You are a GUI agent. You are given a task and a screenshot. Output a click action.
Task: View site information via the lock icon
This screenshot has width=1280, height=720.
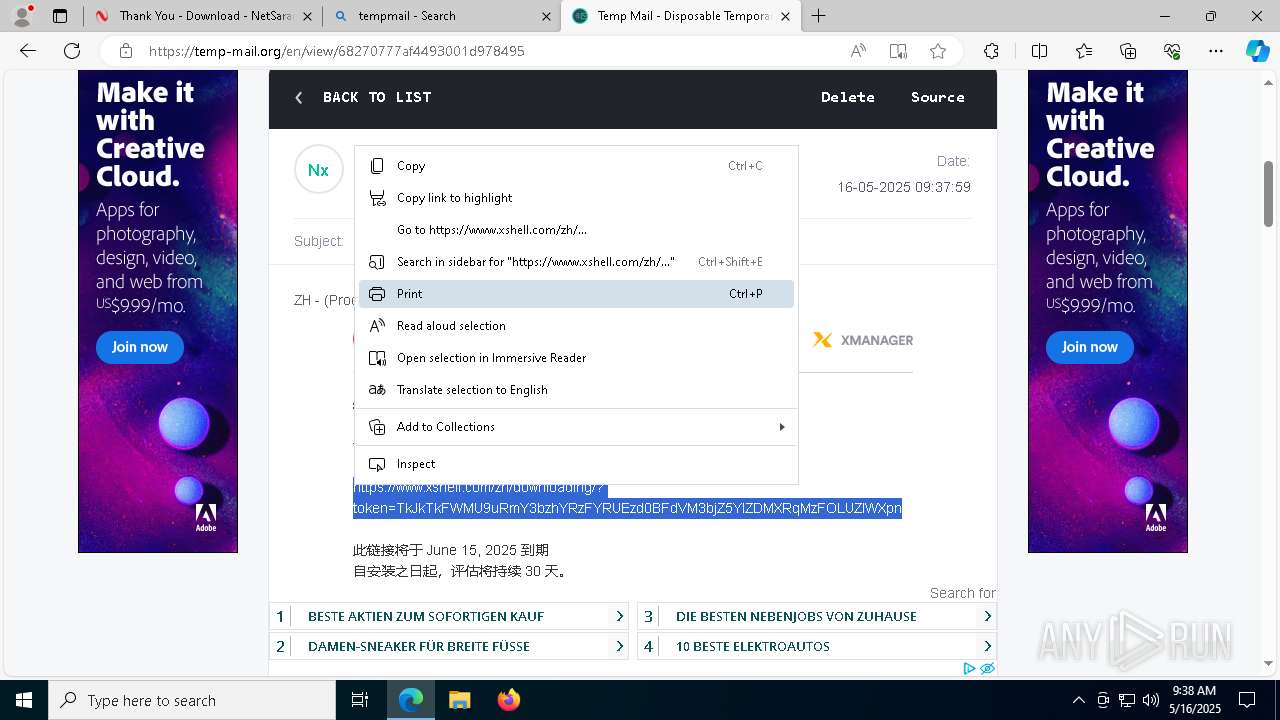point(126,51)
